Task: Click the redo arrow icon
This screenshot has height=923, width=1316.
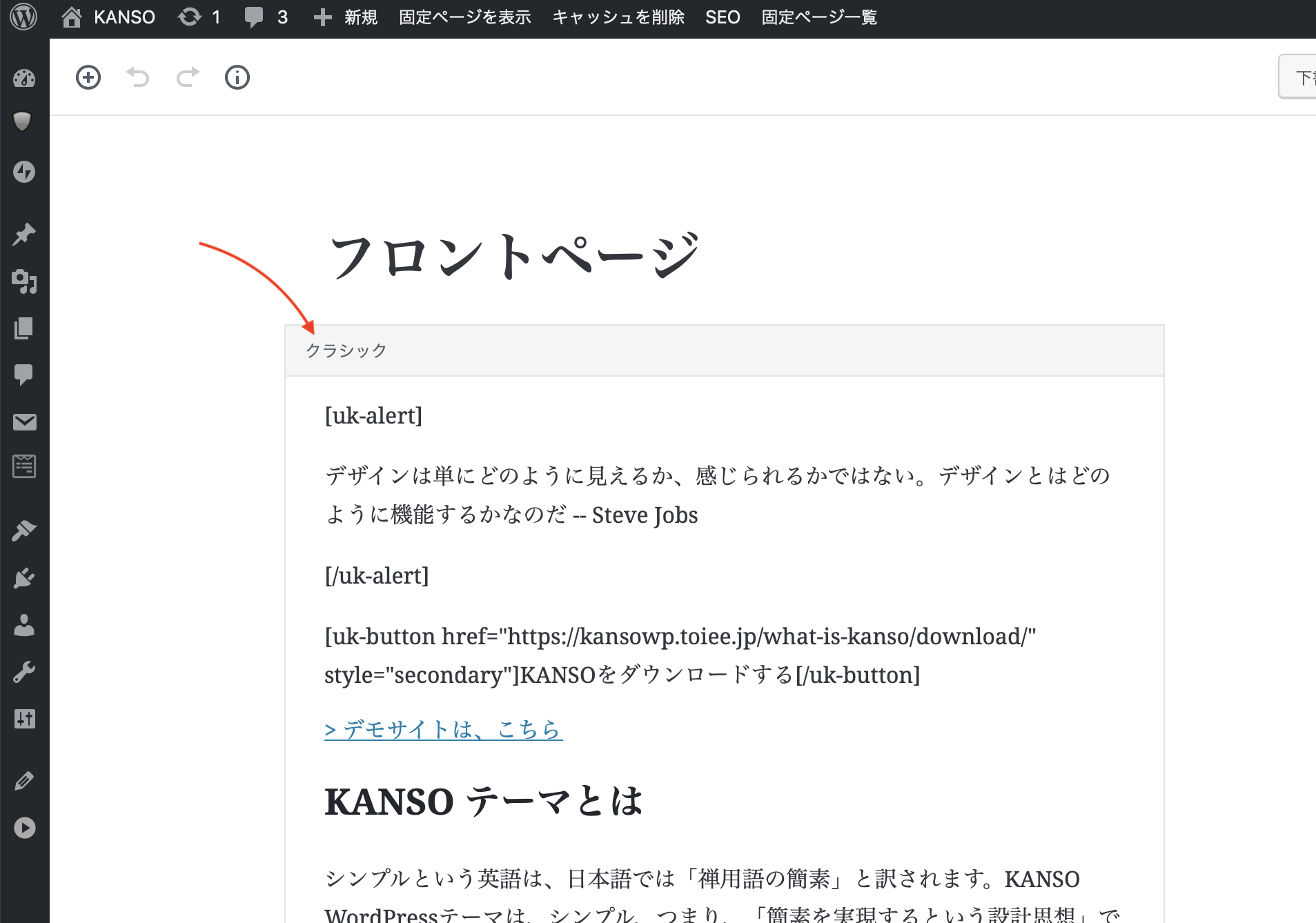Action: pyautogui.click(x=188, y=77)
